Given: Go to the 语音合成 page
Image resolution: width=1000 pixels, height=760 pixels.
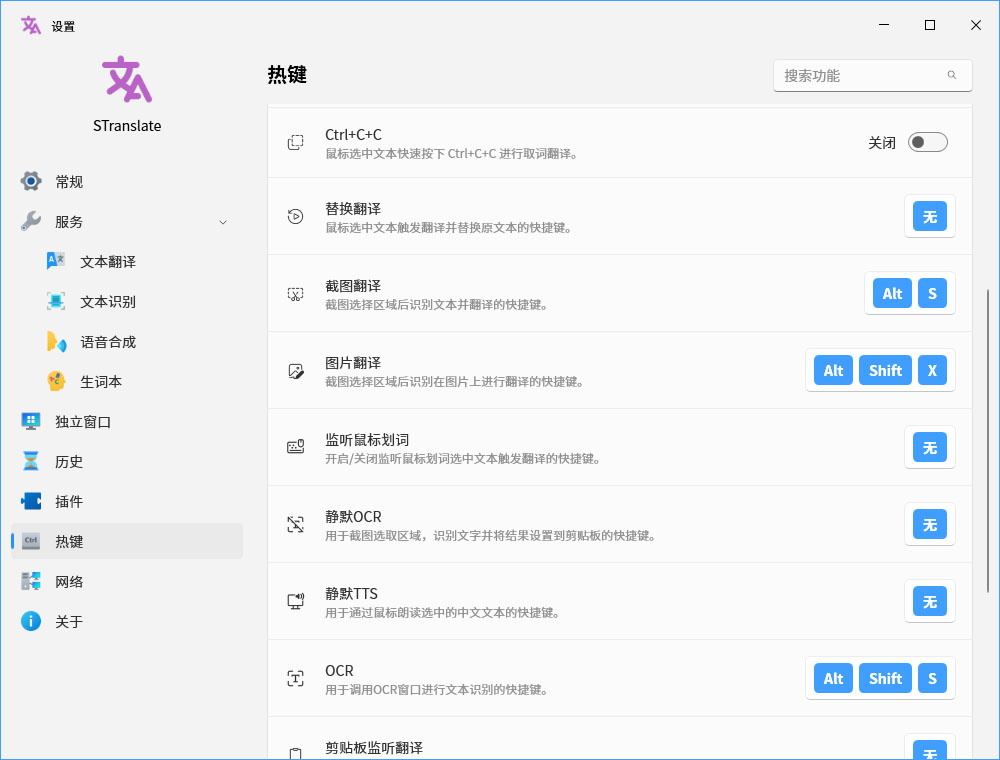Looking at the screenshot, I should point(127,342).
